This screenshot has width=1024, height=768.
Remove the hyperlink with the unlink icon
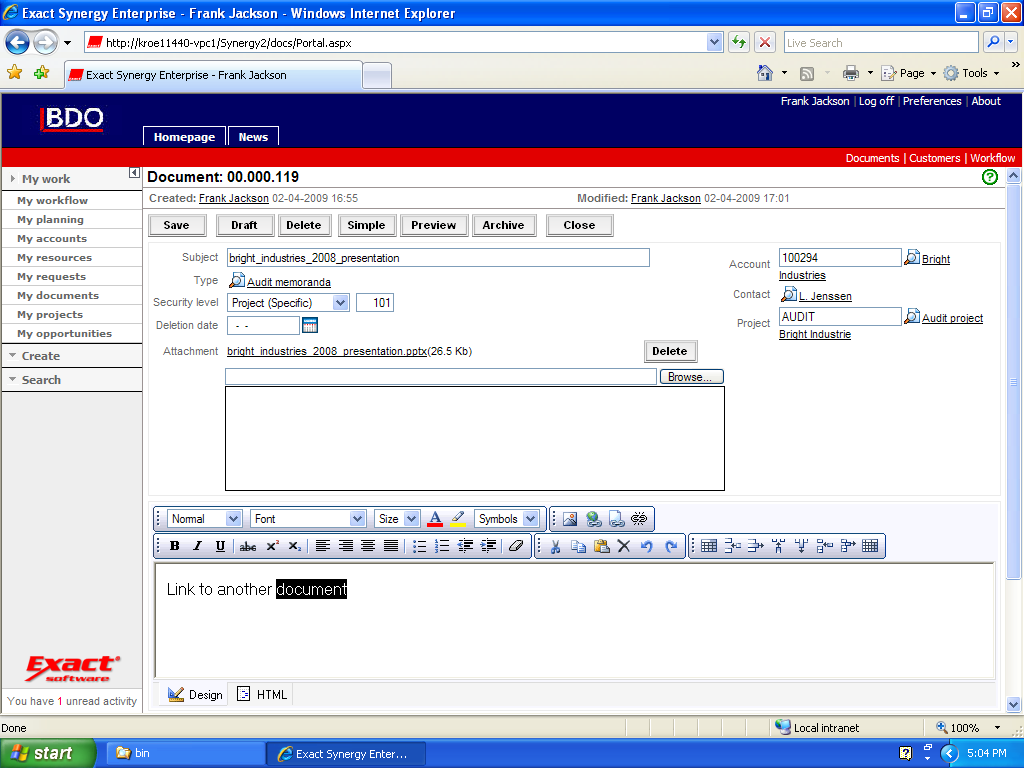(x=639, y=519)
